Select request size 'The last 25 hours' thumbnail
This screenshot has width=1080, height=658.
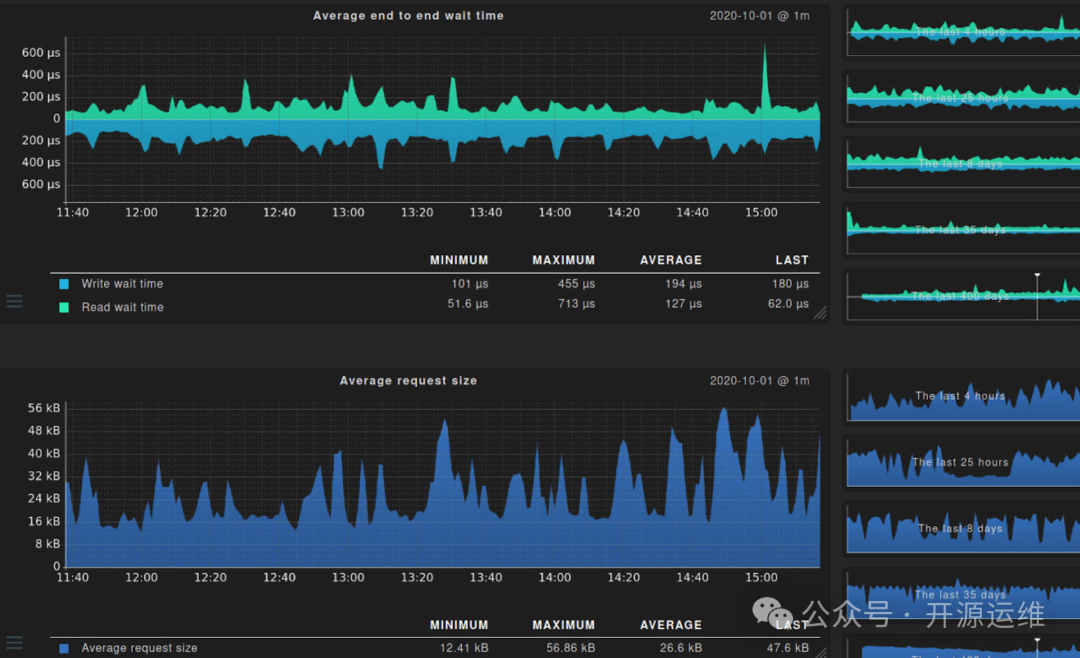coord(963,462)
